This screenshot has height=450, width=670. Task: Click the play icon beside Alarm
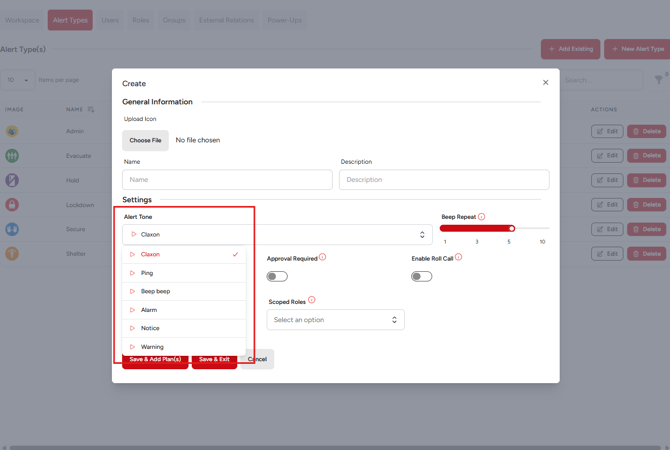132,310
